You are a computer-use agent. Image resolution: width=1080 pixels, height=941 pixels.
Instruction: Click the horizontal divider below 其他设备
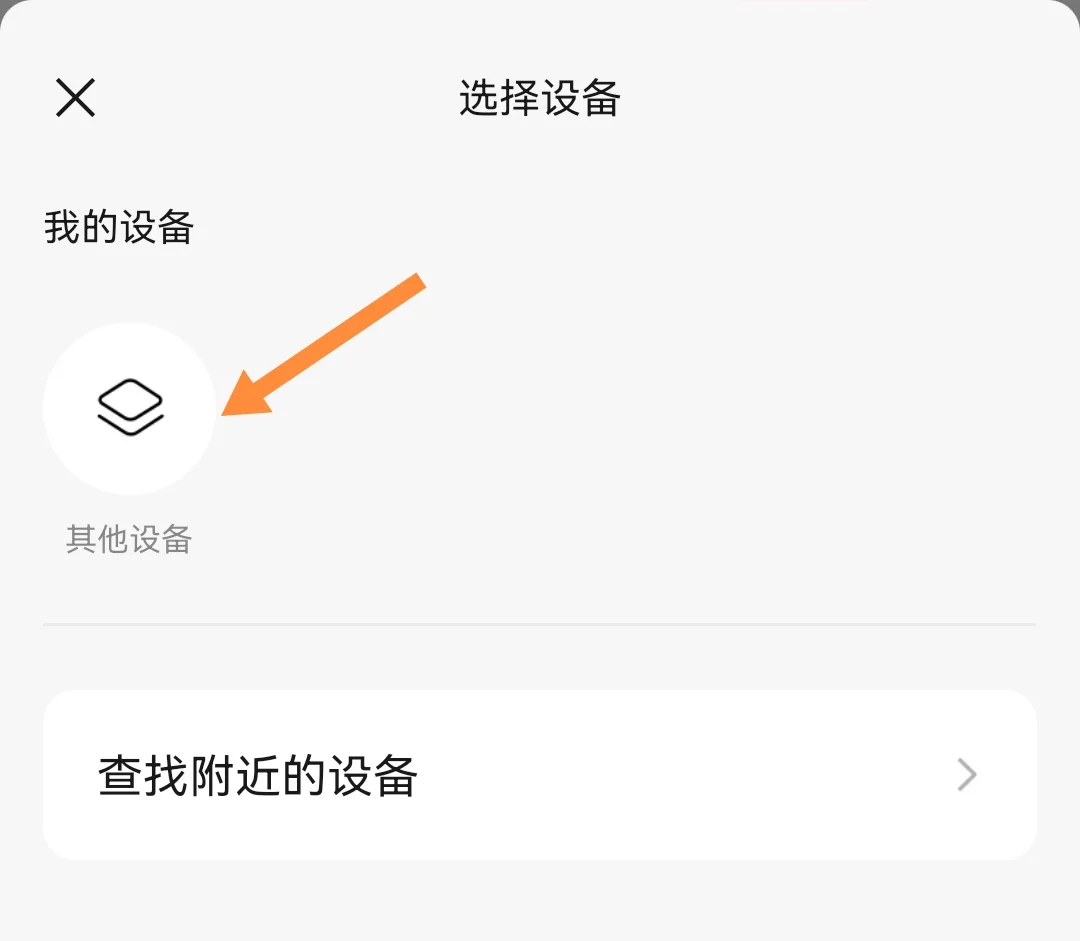539,624
